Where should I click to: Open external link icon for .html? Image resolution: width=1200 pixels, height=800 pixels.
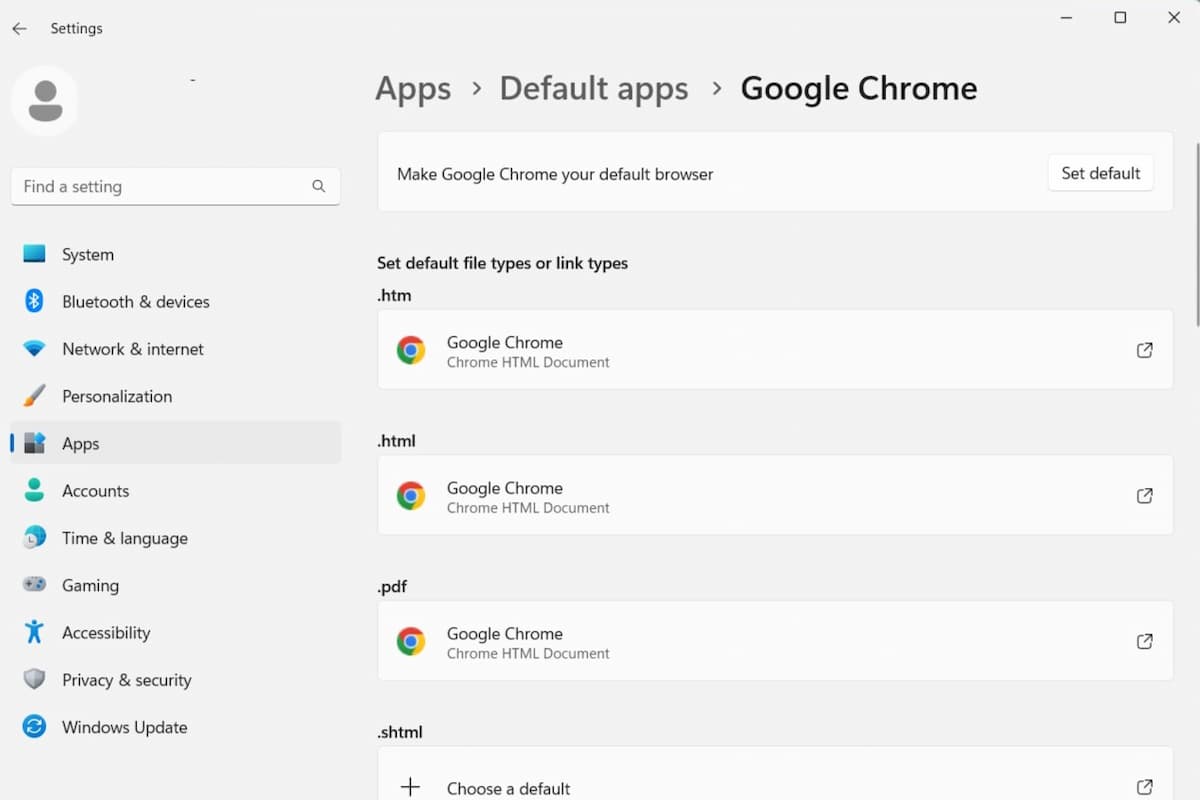(x=1145, y=496)
